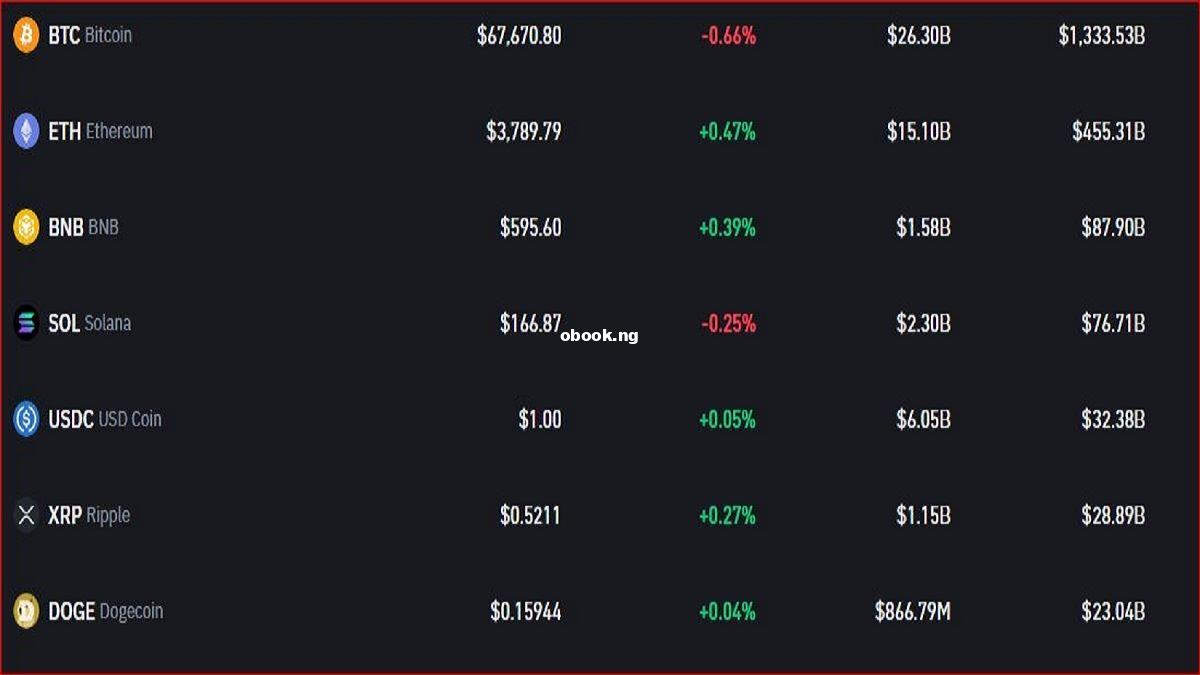Click Bitcoin price $67,670.80
The height and width of the screenshot is (675, 1200).
point(519,35)
